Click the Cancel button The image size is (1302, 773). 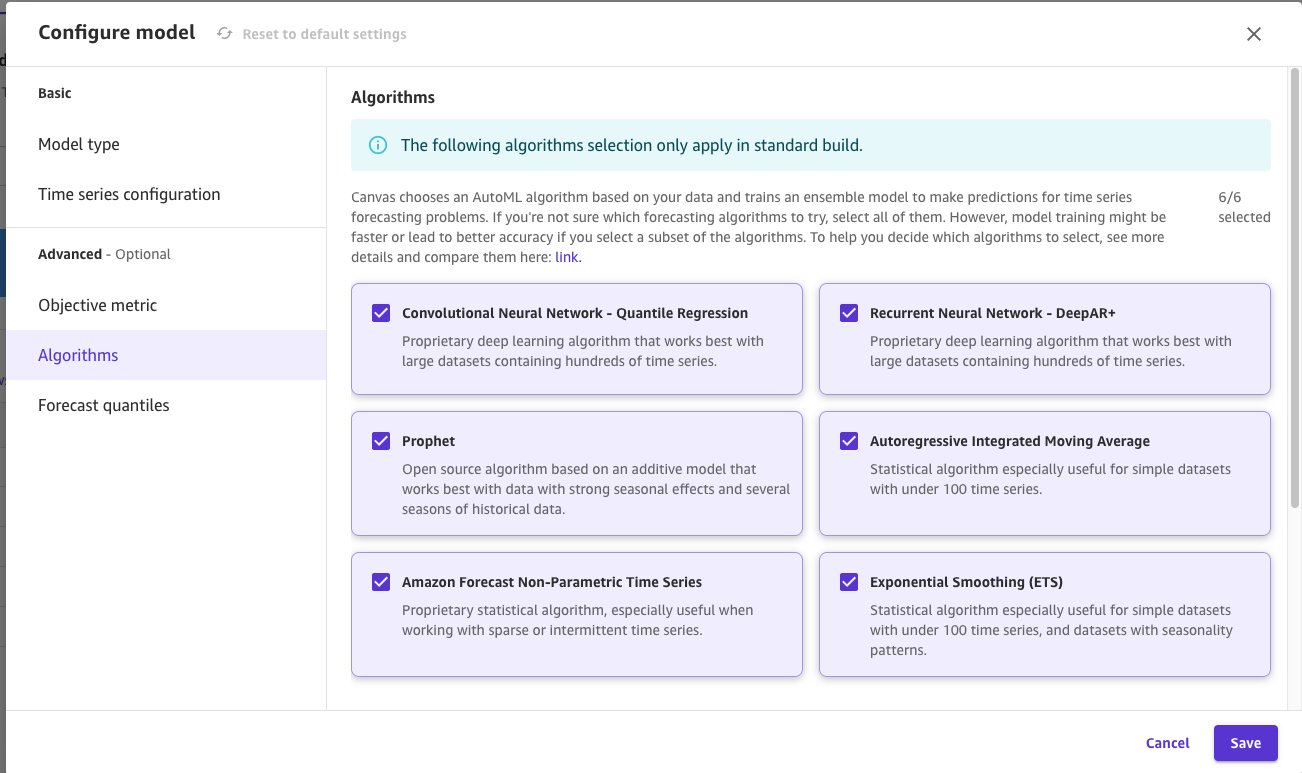(x=1168, y=743)
